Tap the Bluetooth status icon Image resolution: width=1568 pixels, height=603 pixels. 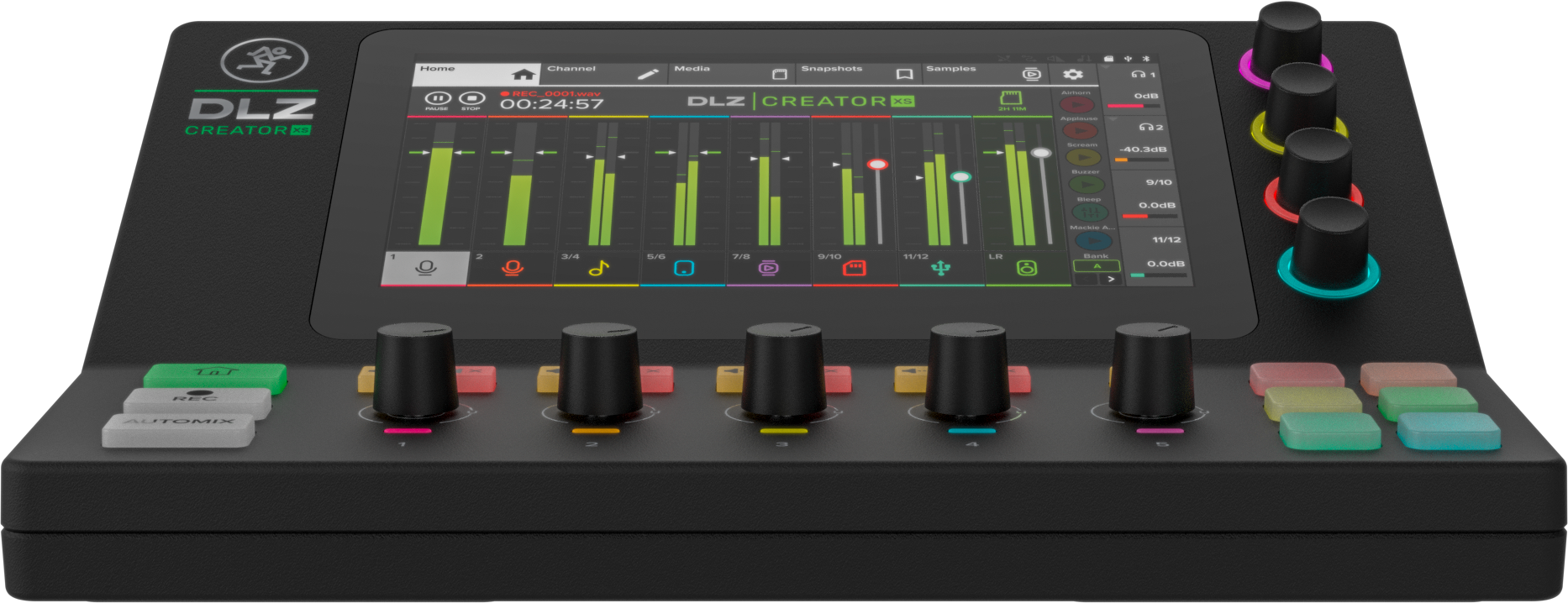pos(1145,59)
